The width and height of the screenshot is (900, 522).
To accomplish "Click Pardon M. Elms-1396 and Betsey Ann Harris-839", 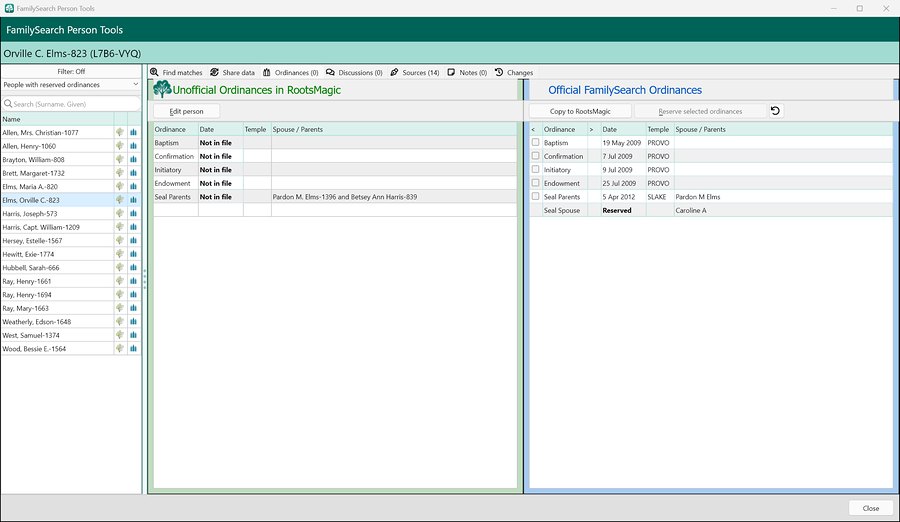I will point(345,197).
